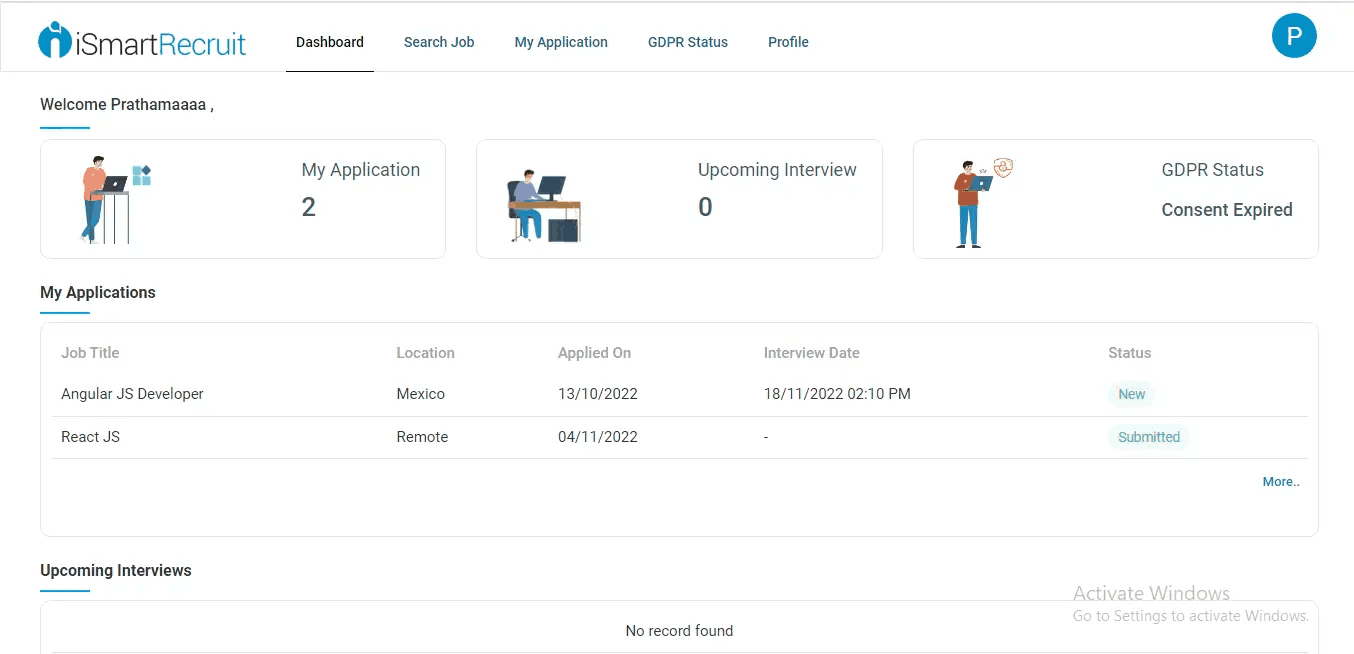Image resolution: width=1354 pixels, height=654 pixels.
Task: Switch to My Application tab
Action: [561, 42]
